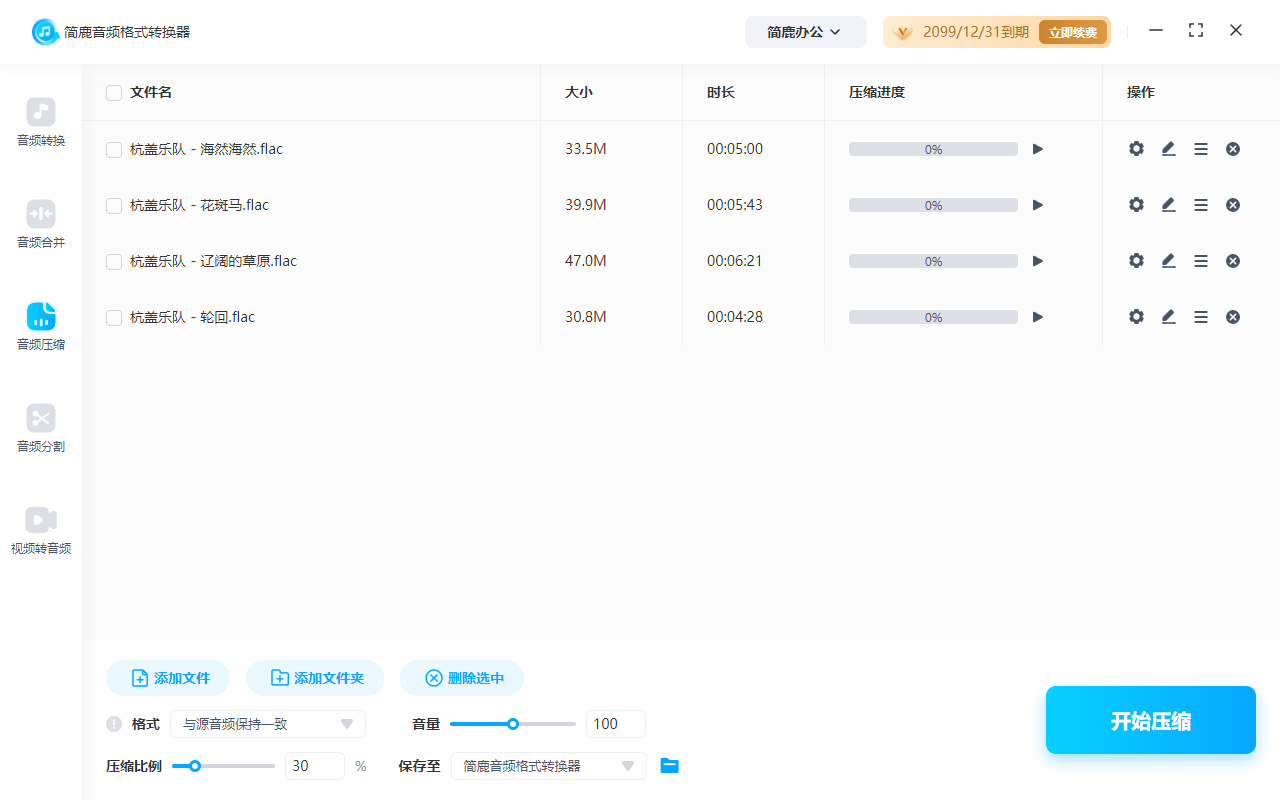Check the select-all checkbox in header

113,92
